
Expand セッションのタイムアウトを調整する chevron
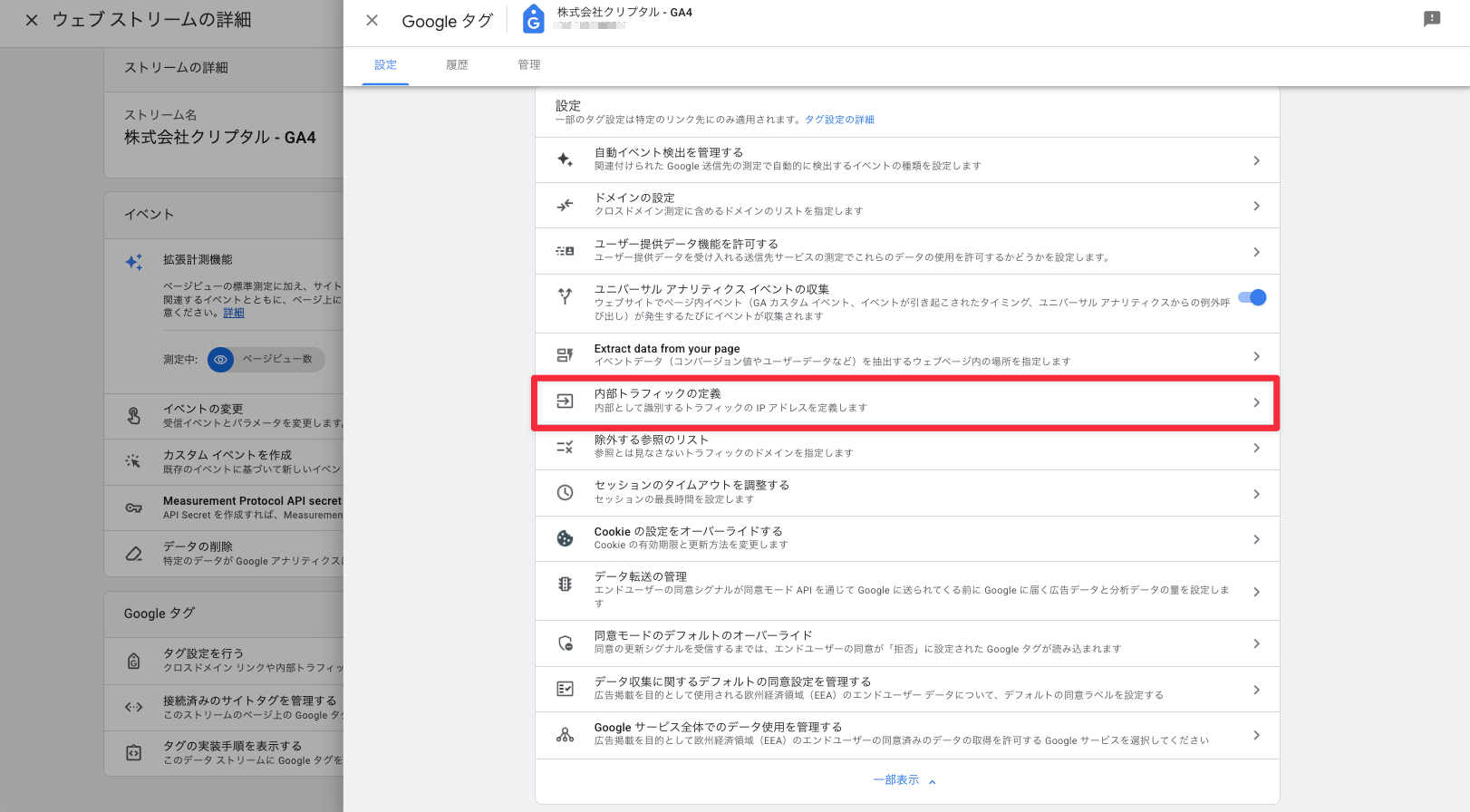[1256, 494]
